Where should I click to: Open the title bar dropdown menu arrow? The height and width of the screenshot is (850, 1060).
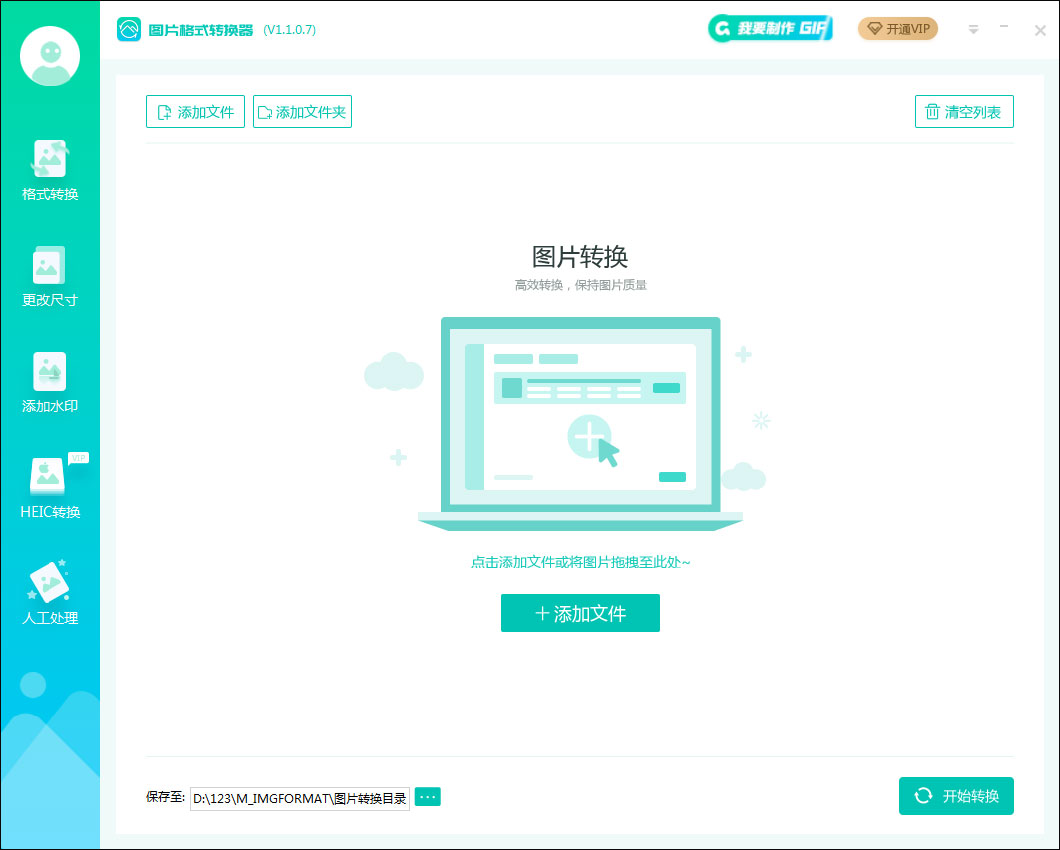973,30
